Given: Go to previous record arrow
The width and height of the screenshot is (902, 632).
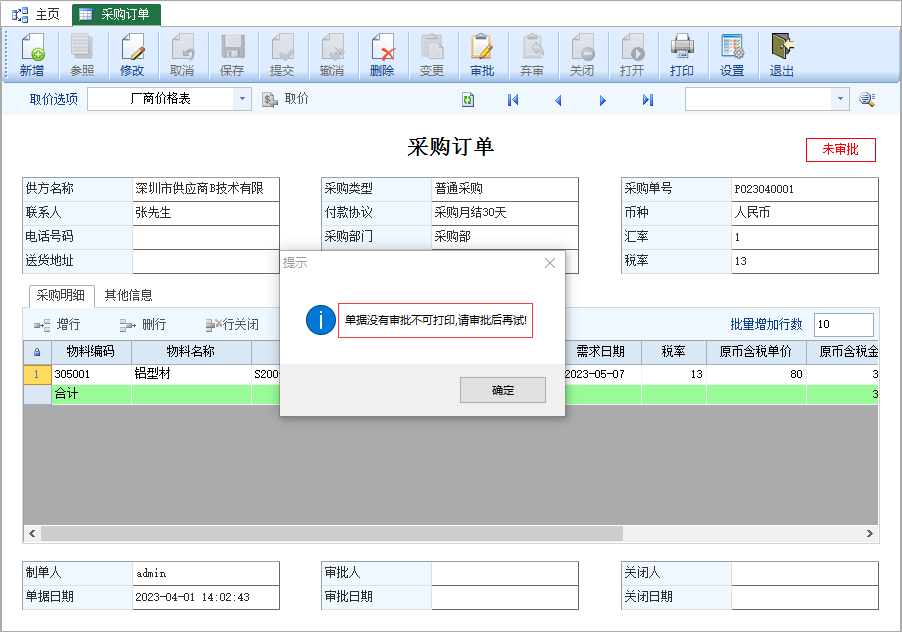Looking at the screenshot, I should tap(558, 100).
